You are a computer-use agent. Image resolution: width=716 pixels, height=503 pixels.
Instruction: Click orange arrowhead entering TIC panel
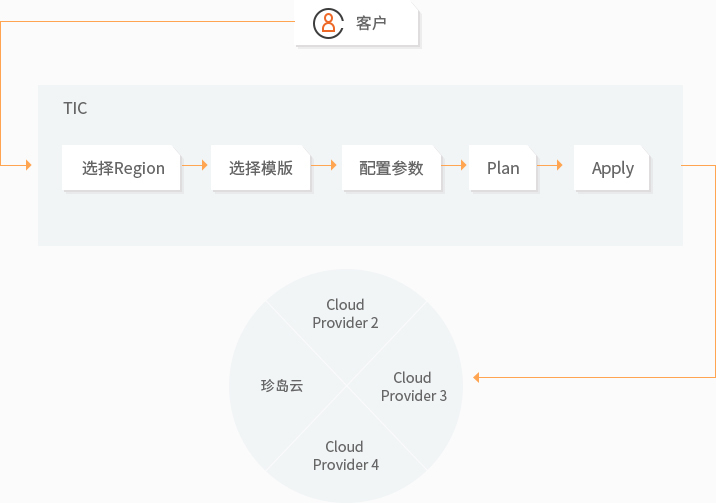pyautogui.click(x=27, y=166)
